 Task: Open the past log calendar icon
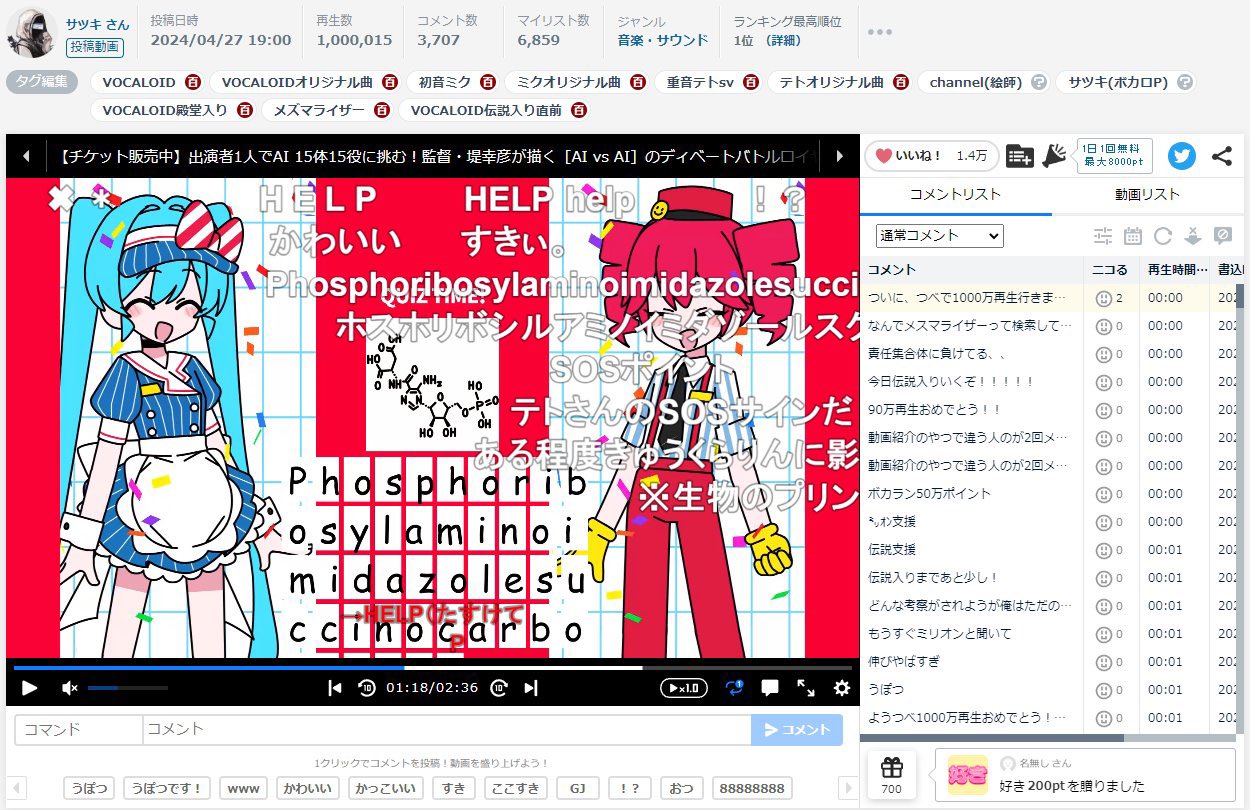[x=1133, y=236]
